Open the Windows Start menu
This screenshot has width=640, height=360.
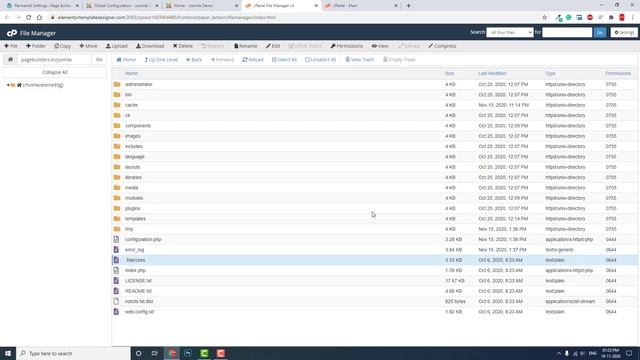pyautogui.click(x=8, y=353)
